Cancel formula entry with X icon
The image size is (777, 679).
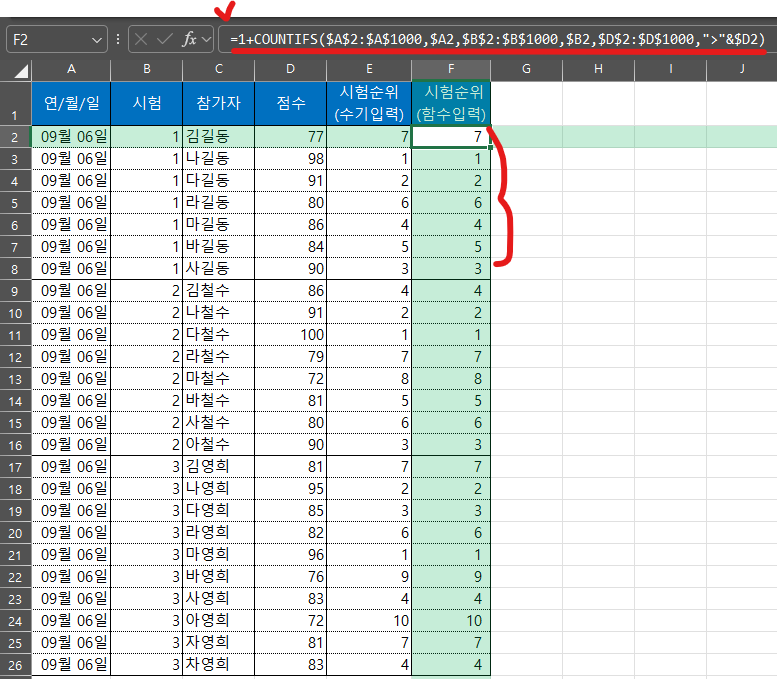click(x=141, y=39)
